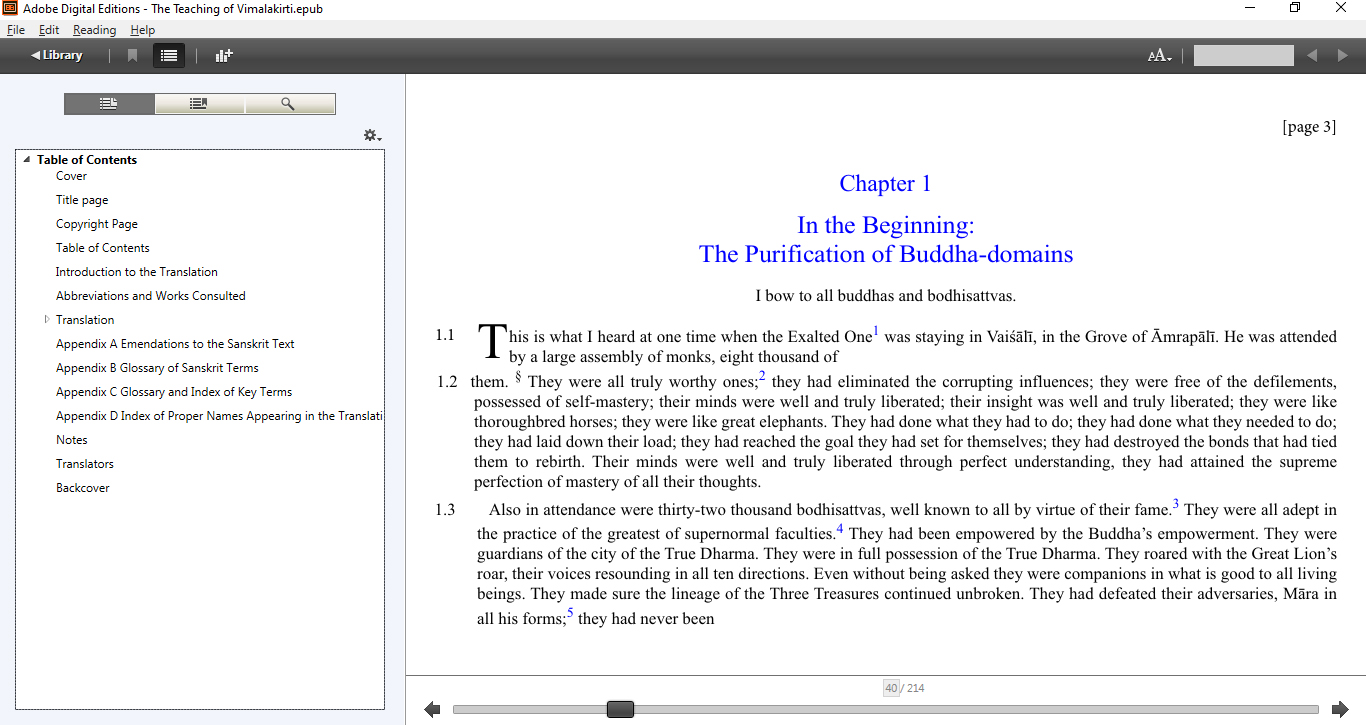Select Translators entry
The width and height of the screenshot is (1366, 725).
(x=85, y=464)
